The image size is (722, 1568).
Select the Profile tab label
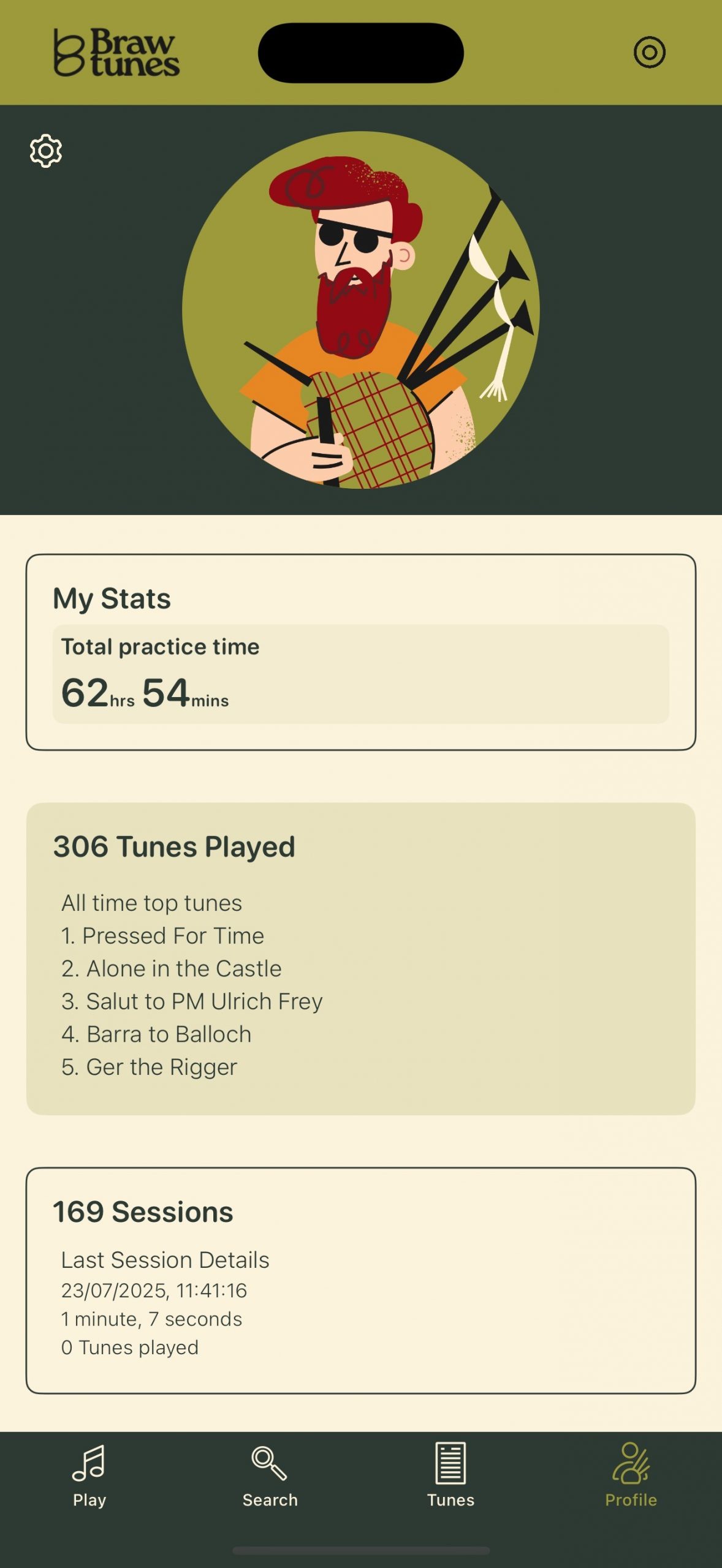(631, 1500)
